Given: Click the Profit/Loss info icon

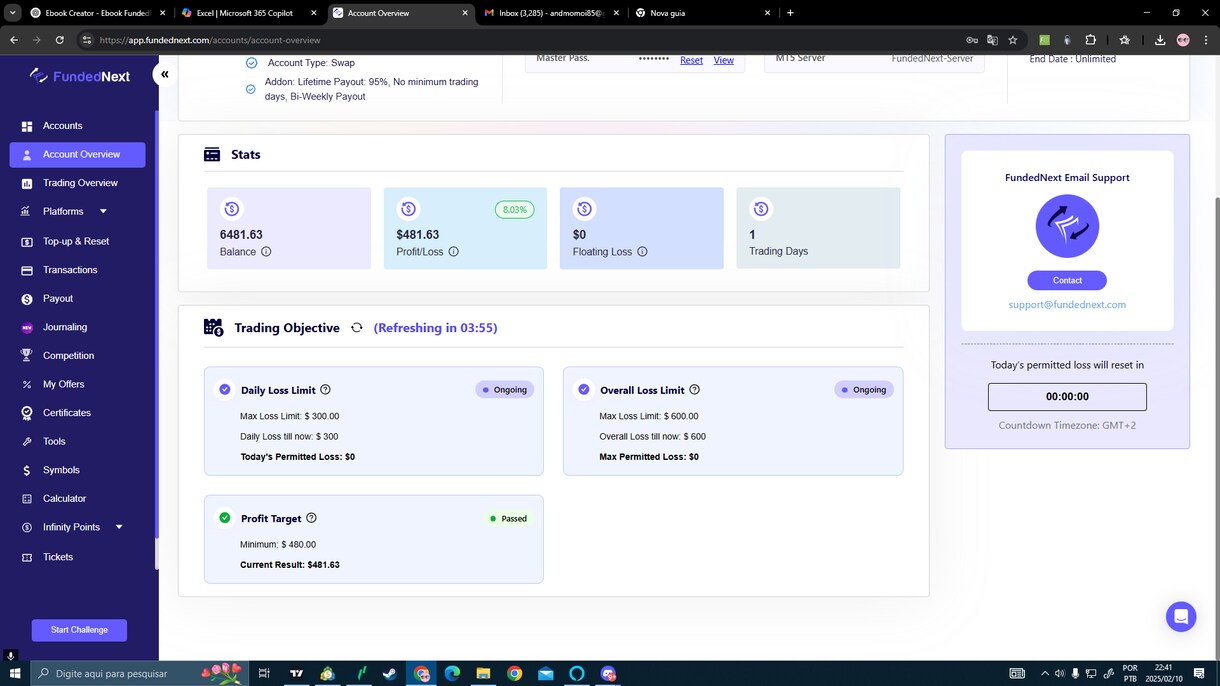Looking at the screenshot, I should pyautogui.click(x=453, y=252).
